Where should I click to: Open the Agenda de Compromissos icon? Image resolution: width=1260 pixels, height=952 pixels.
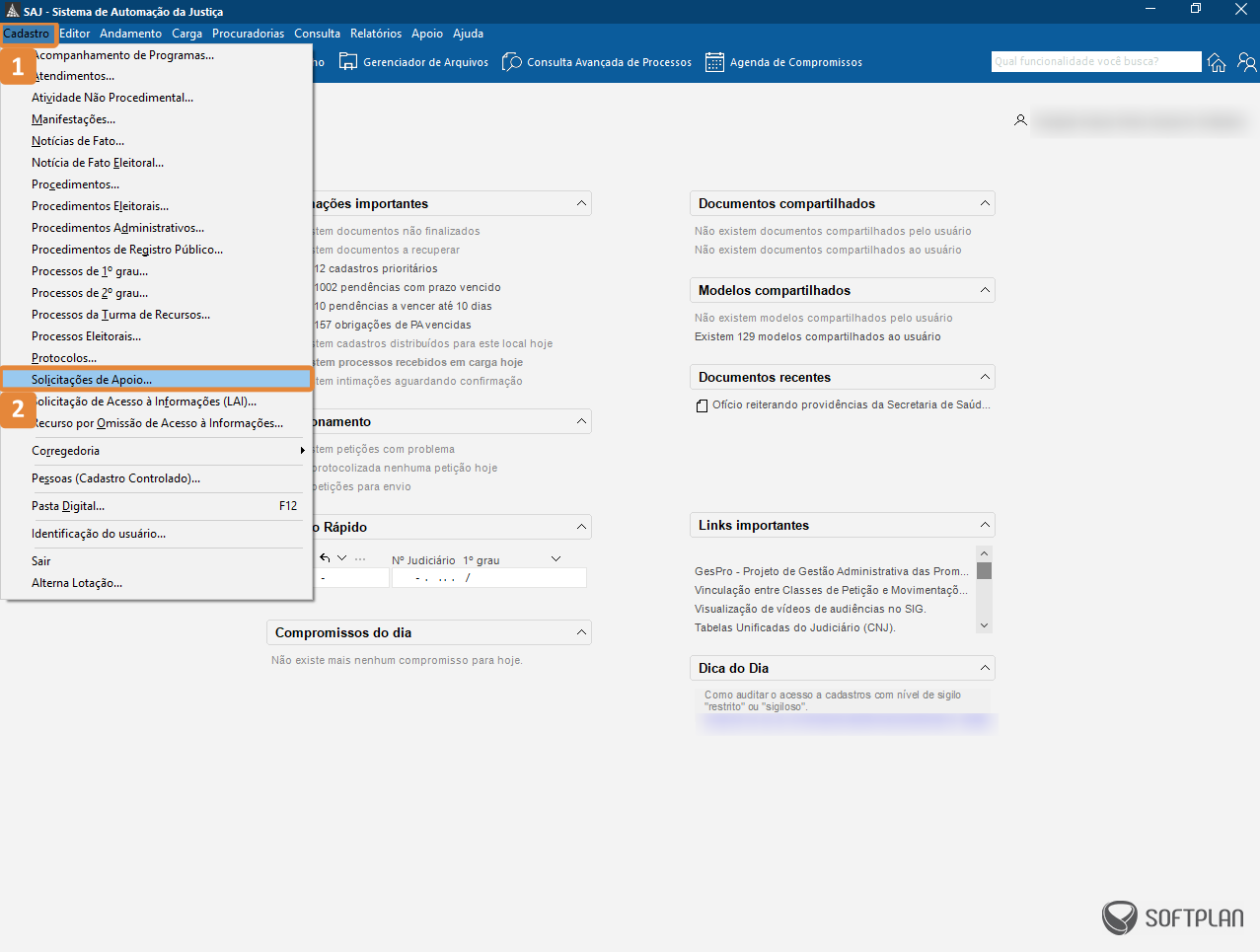click(714, 61)
